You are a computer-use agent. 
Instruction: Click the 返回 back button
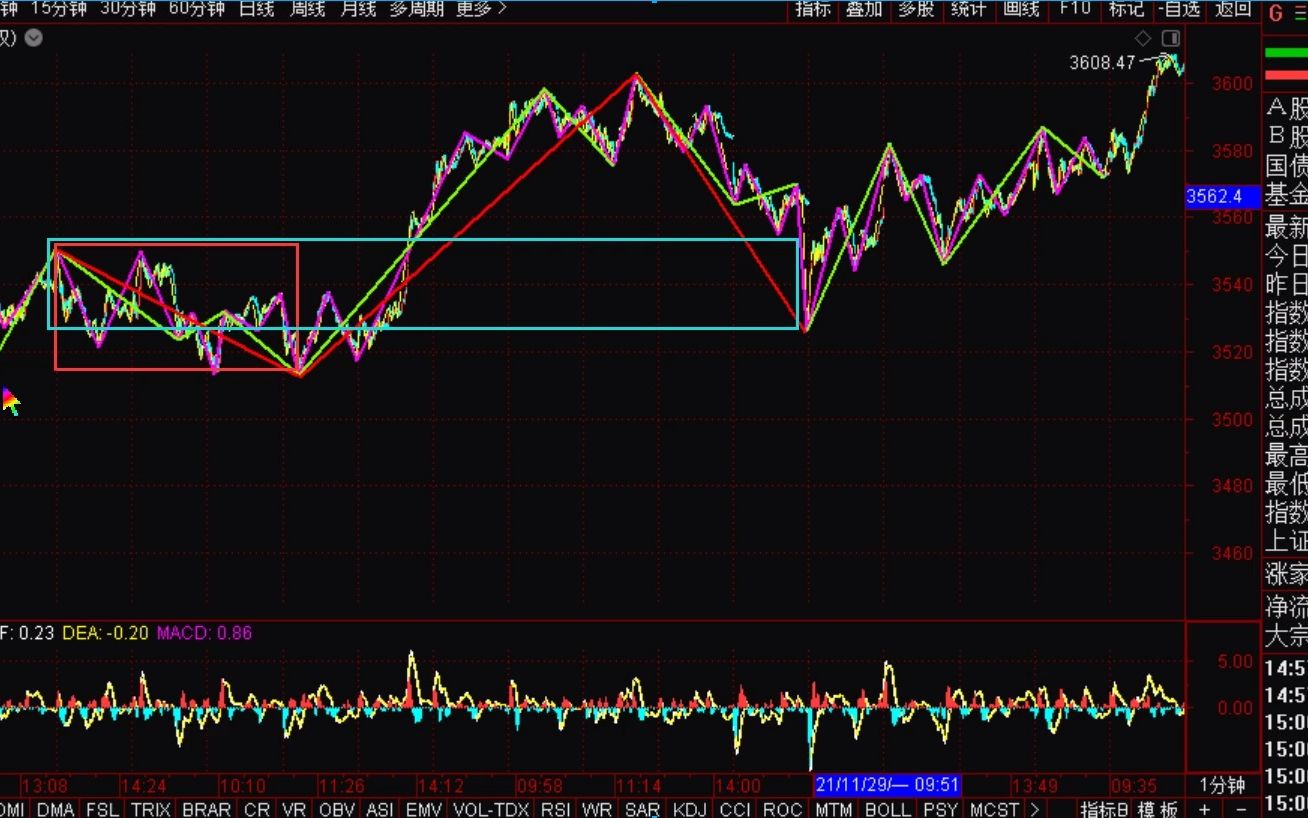1232,9
